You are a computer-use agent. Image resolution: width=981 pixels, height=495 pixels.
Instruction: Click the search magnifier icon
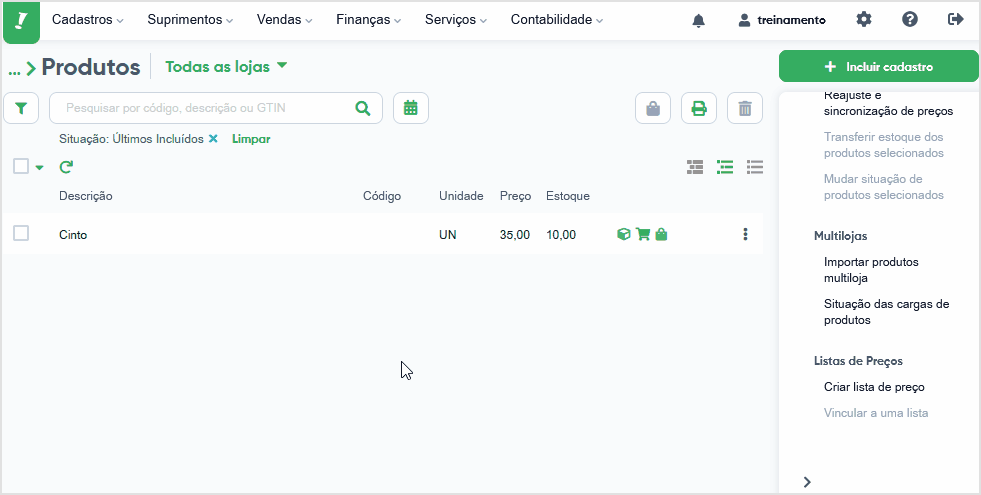(x=363, y=108)
